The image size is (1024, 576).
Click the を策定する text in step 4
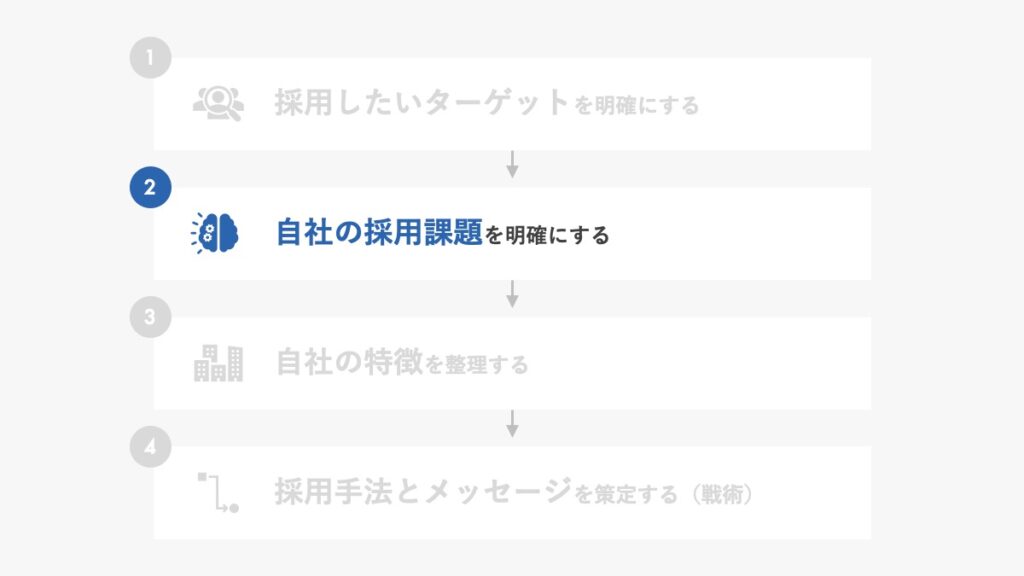pyautogui.click(x=626, y=494)
